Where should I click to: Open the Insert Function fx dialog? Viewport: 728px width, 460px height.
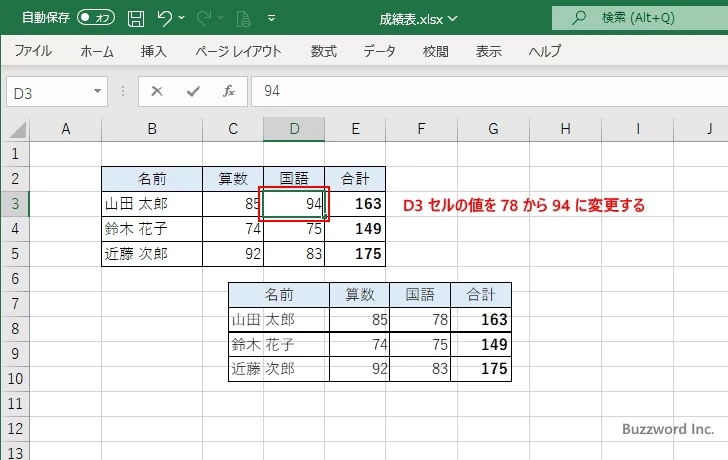[228, 91]
